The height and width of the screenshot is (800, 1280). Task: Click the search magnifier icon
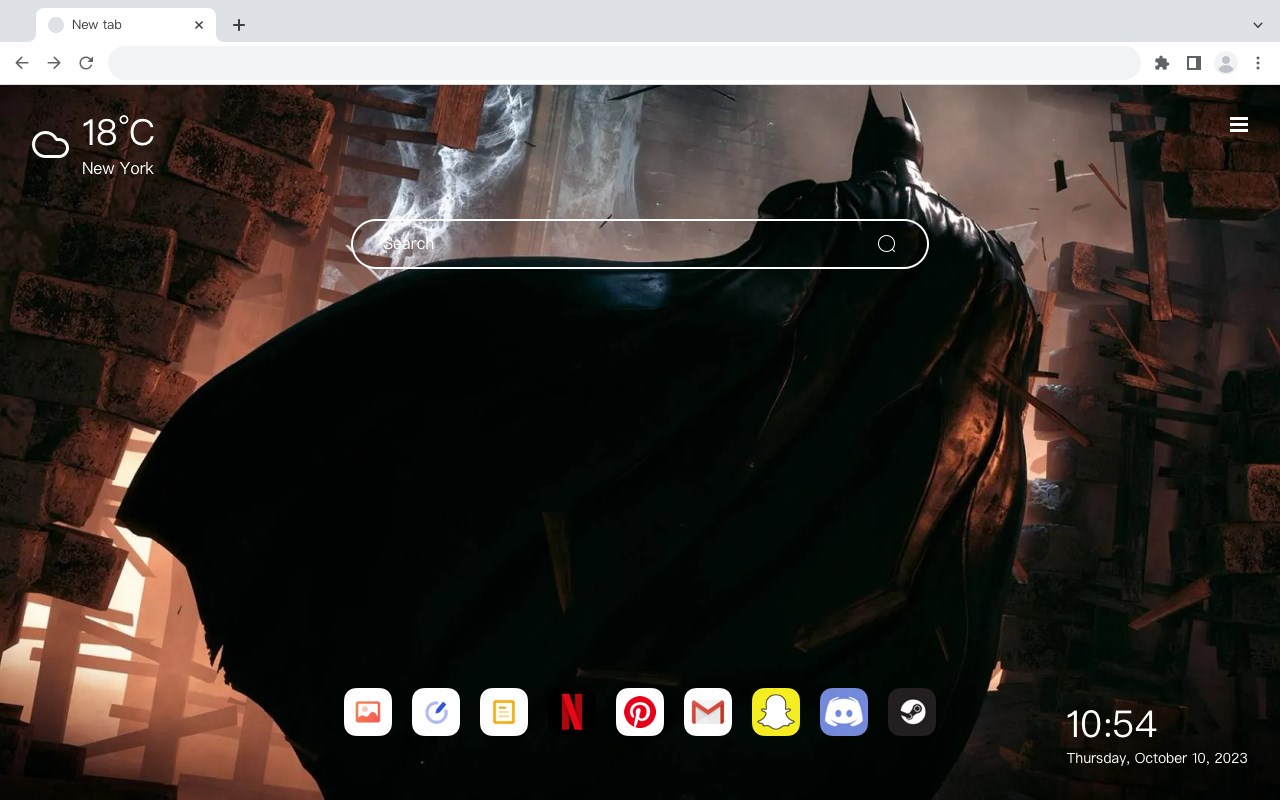(886, 244)
